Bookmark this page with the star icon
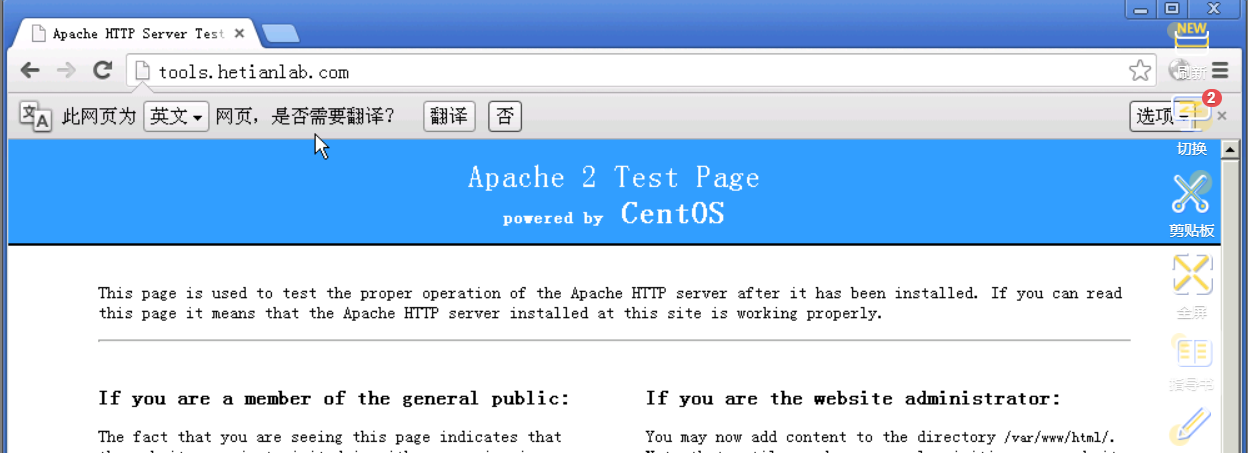The width and height of the screenshot is (1248, 453). [x=1140, y=70]
